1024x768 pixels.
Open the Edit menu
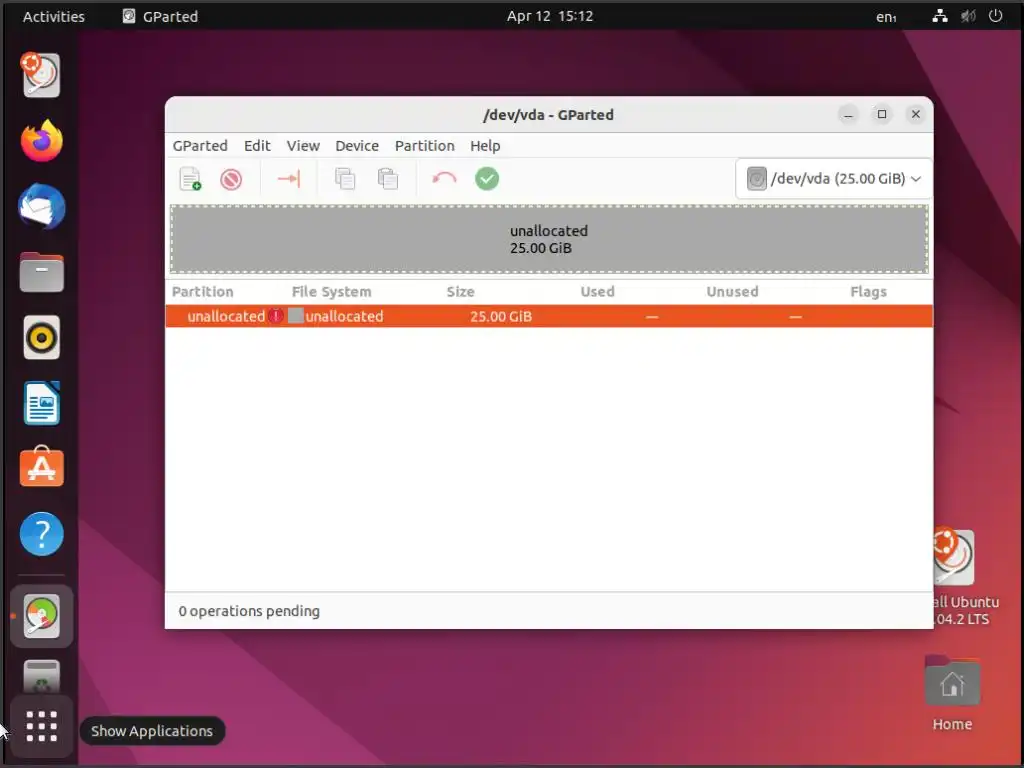click(257, 146)
